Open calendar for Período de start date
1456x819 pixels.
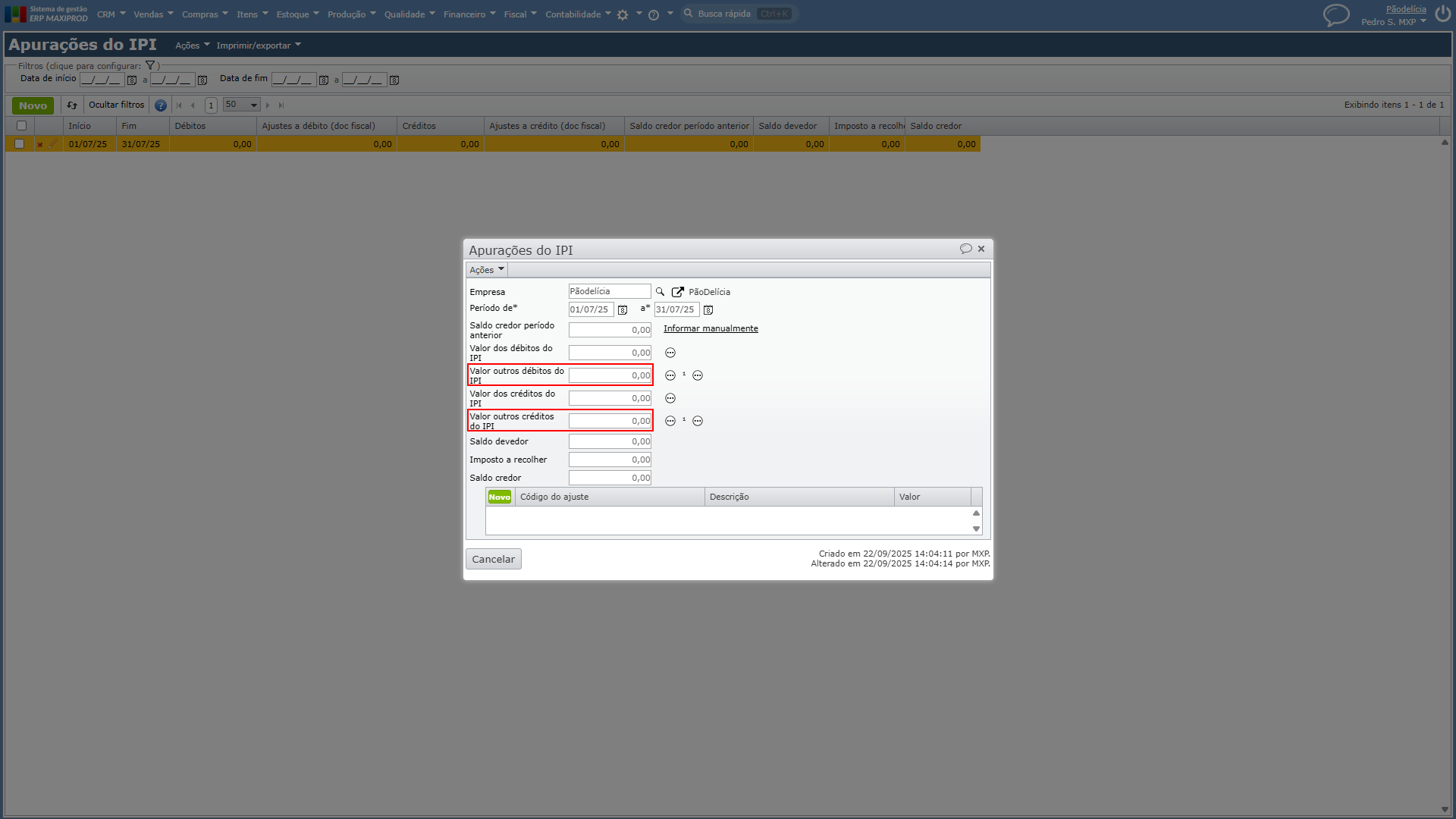623,310
